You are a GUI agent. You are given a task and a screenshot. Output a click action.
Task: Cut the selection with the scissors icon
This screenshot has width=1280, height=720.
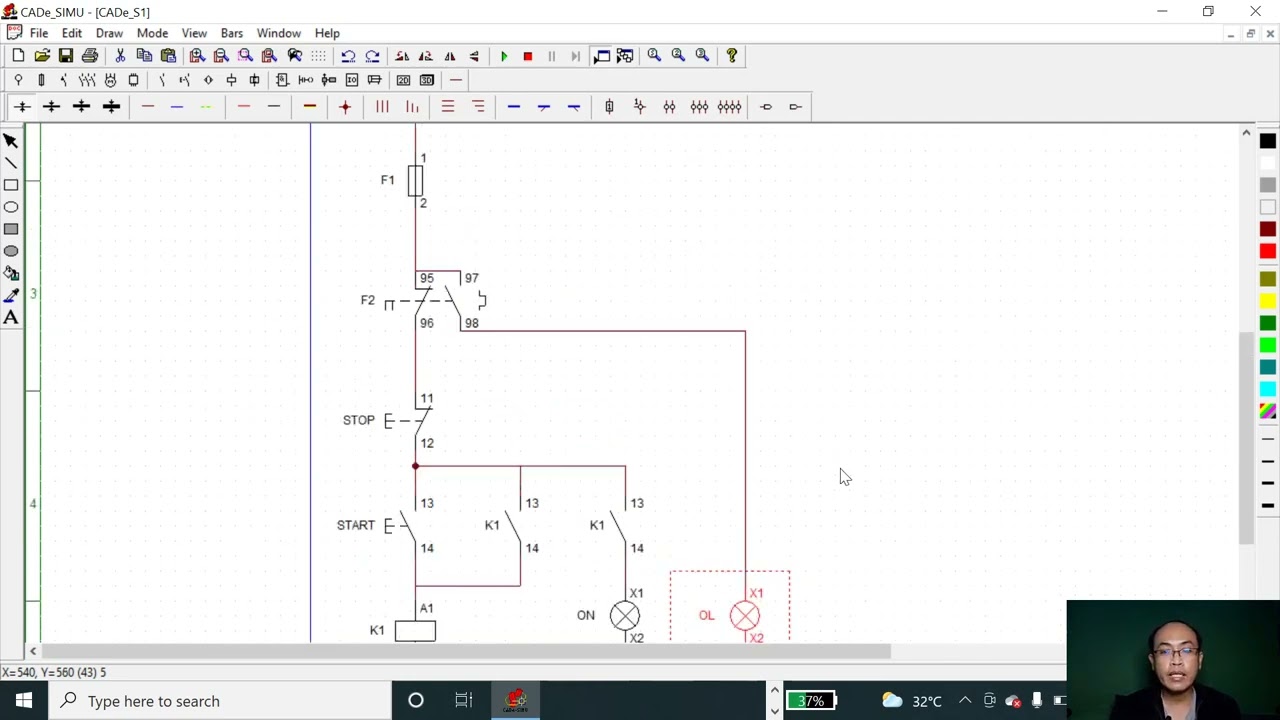click(x=120, y=56)
